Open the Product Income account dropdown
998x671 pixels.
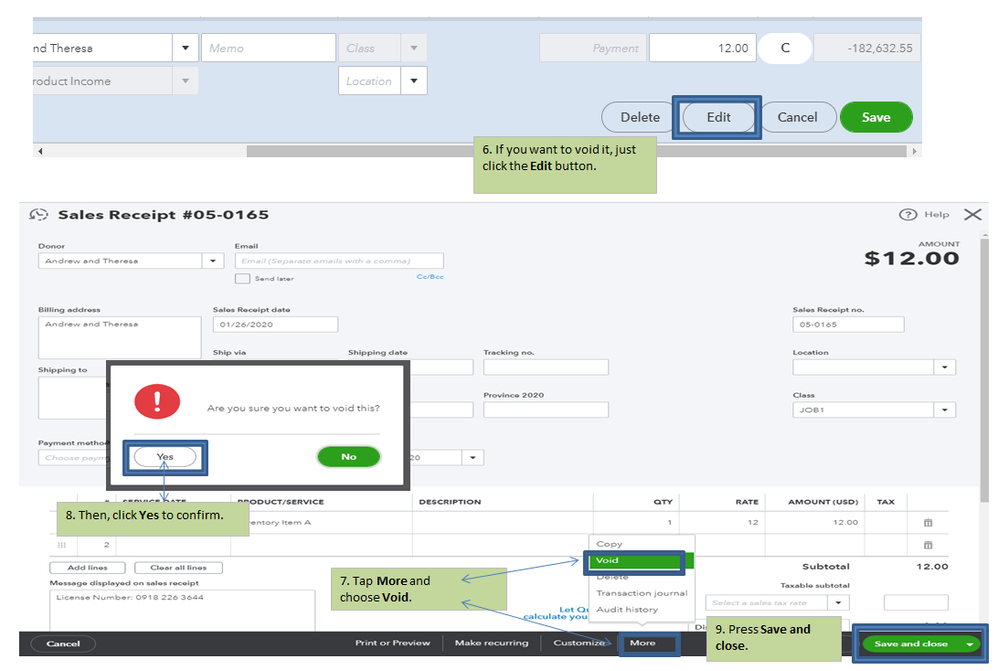click(x=185, y=81)
